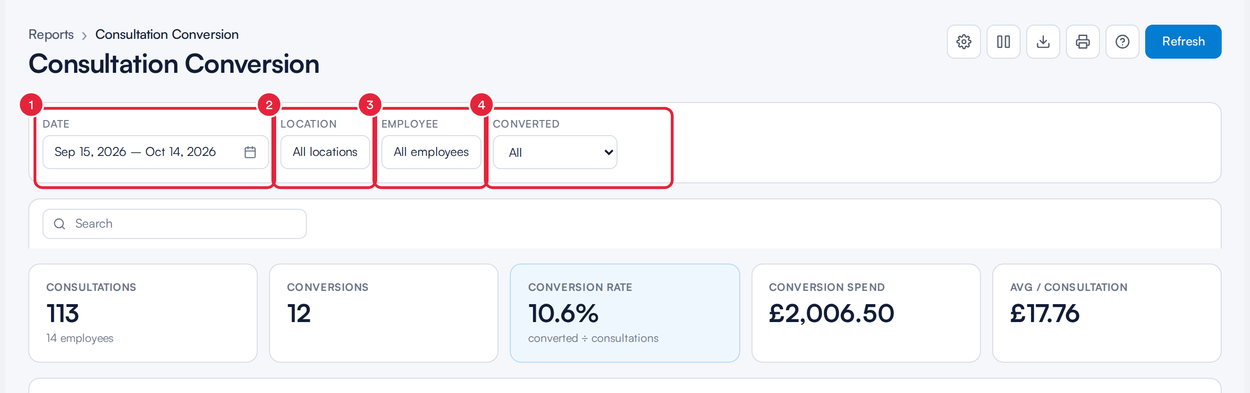The width and height of the screenshot is (1250, 393).
Task: Click the Refresh button
Action: click(1183, 42)
